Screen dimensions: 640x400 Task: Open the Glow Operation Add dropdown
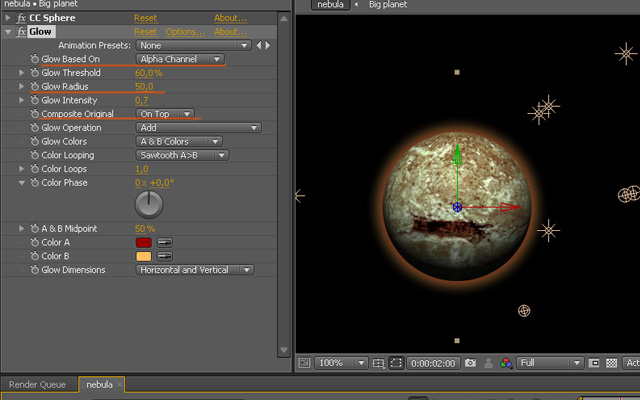198,128
